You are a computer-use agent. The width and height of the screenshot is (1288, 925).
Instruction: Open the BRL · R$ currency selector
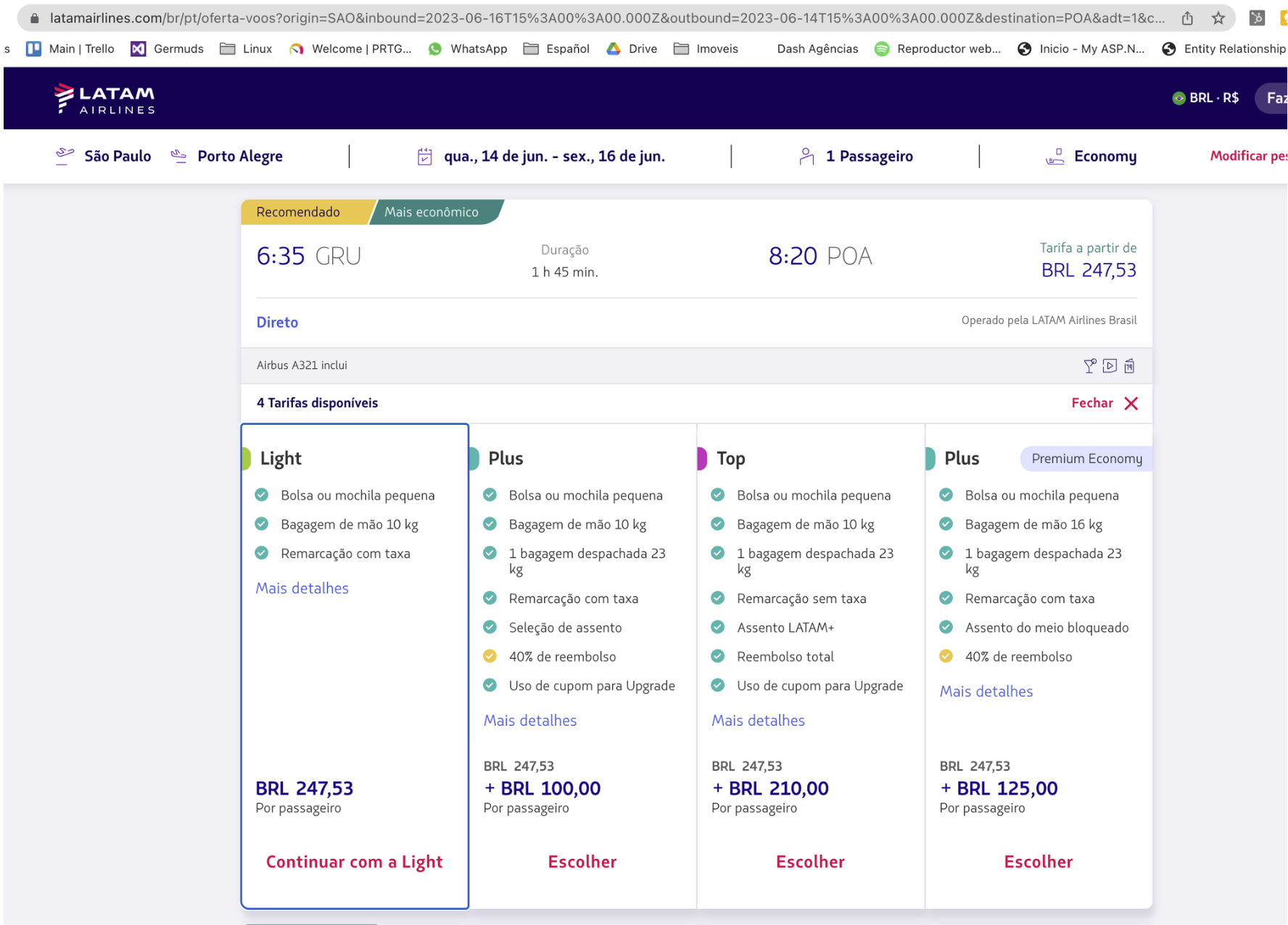pos(1206,98)
